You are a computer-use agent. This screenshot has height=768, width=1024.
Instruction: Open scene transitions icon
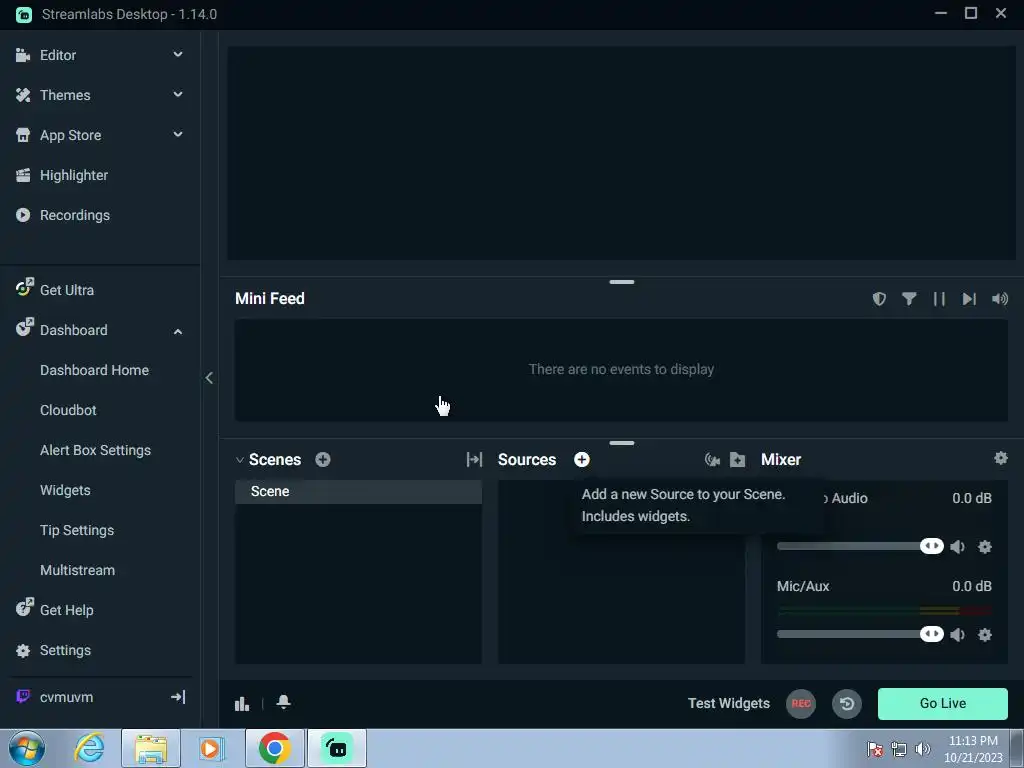coord(474,459)
